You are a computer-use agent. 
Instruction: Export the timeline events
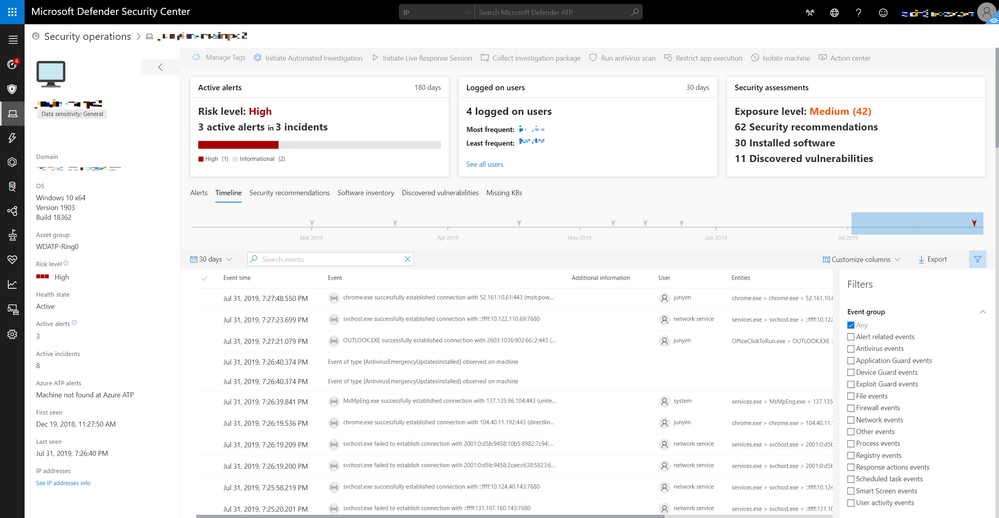pyautogui.click(x=932, y=259)
